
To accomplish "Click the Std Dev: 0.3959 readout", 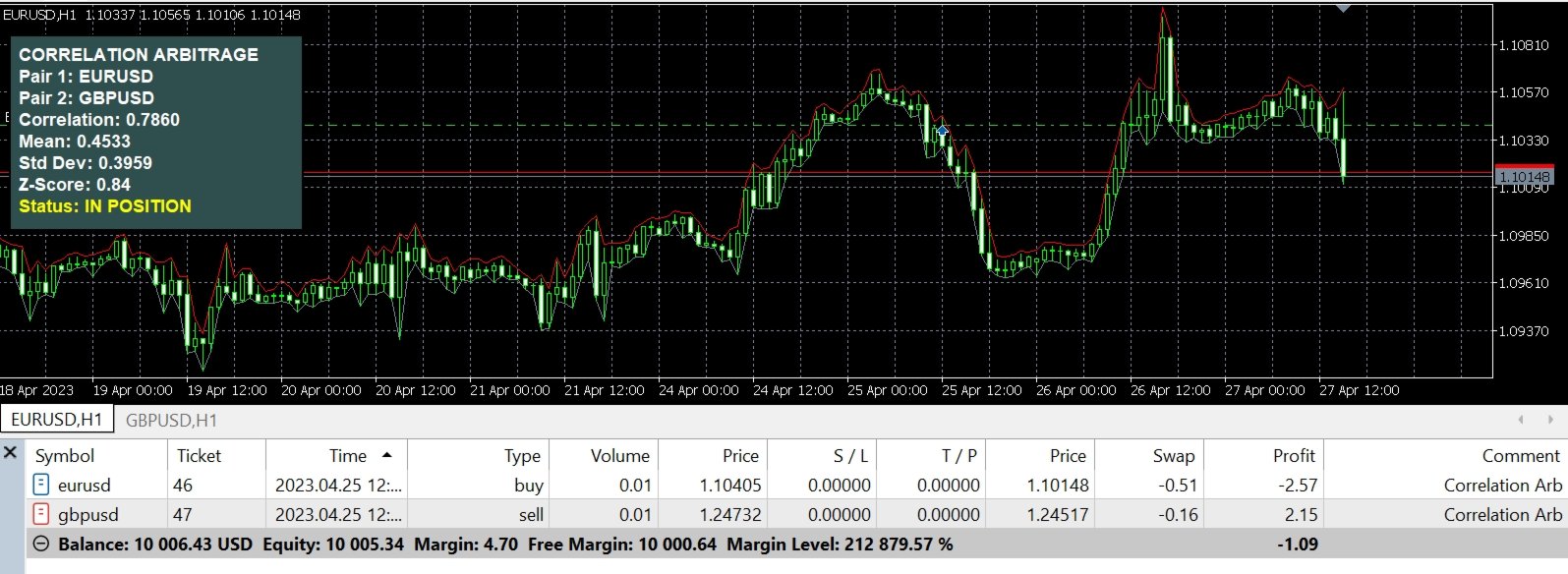I will [x=86, y=162].
